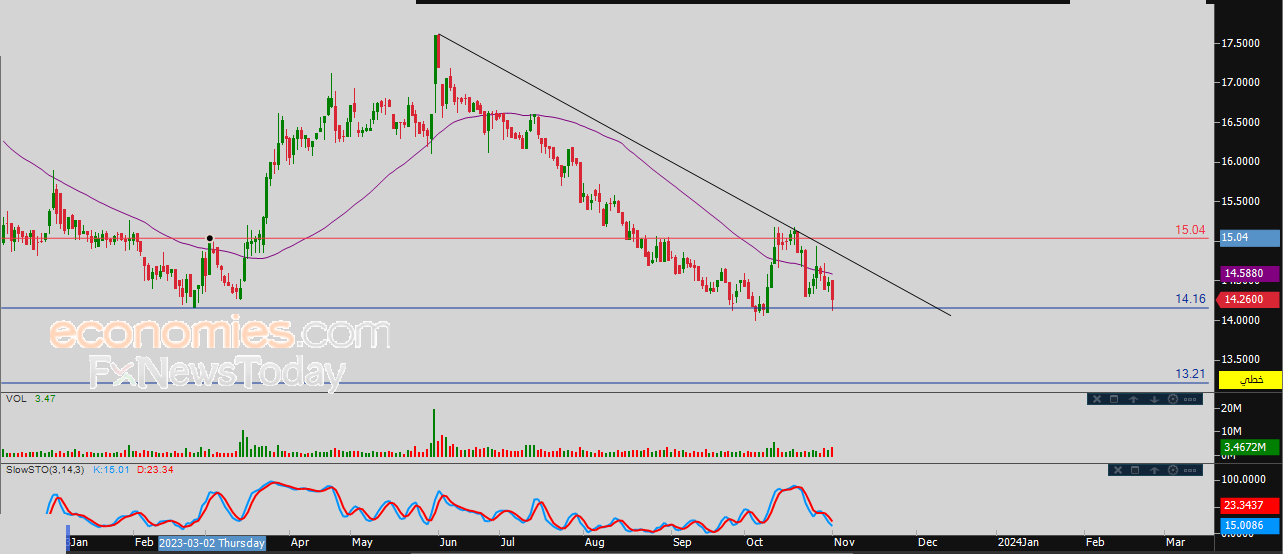This screenshot has width=1283, height=554.
Task: Click the 100.0000 stochastic axis label
Action: coord(1244,479)
